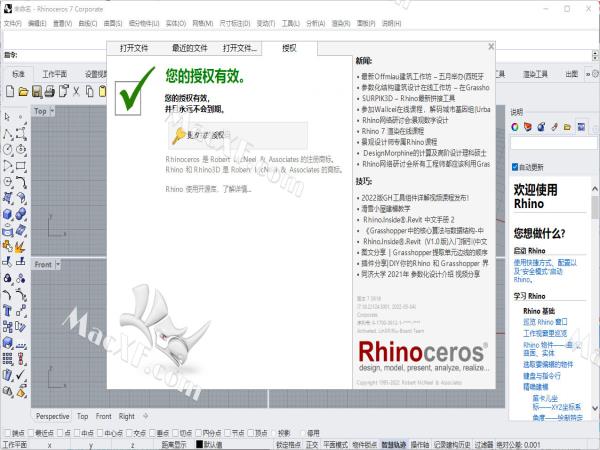The height and width of the screenshot is (450, 600).
Task: Click the 了解详情 link in license dialog
Action: 237,189
